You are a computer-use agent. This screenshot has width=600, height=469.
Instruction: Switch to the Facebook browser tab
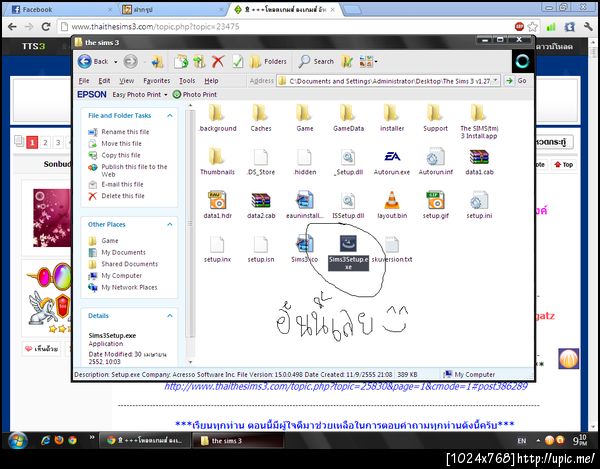click(61, 9)
